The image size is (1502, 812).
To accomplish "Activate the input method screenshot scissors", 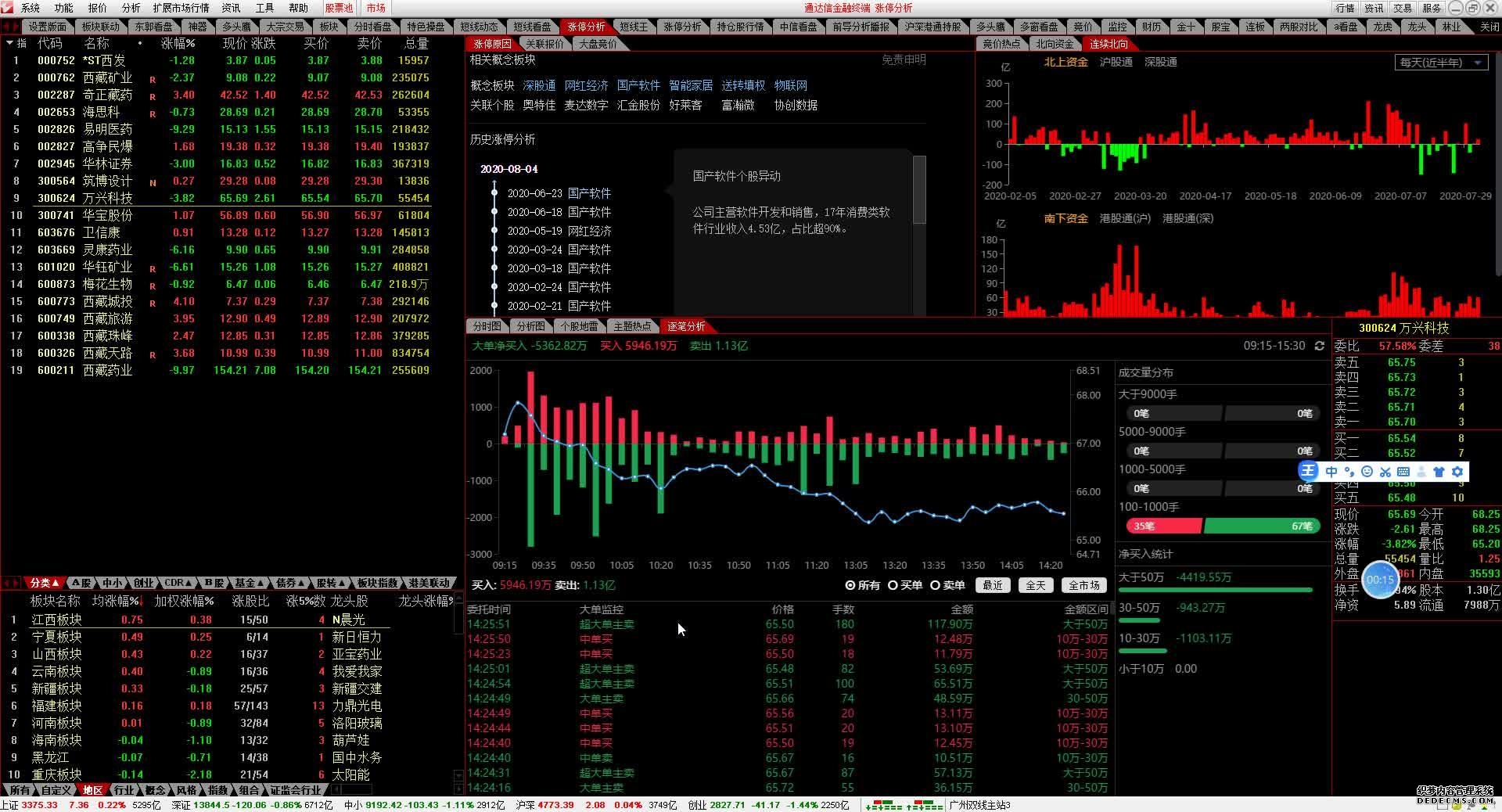I will click(x=1385, y=472).
